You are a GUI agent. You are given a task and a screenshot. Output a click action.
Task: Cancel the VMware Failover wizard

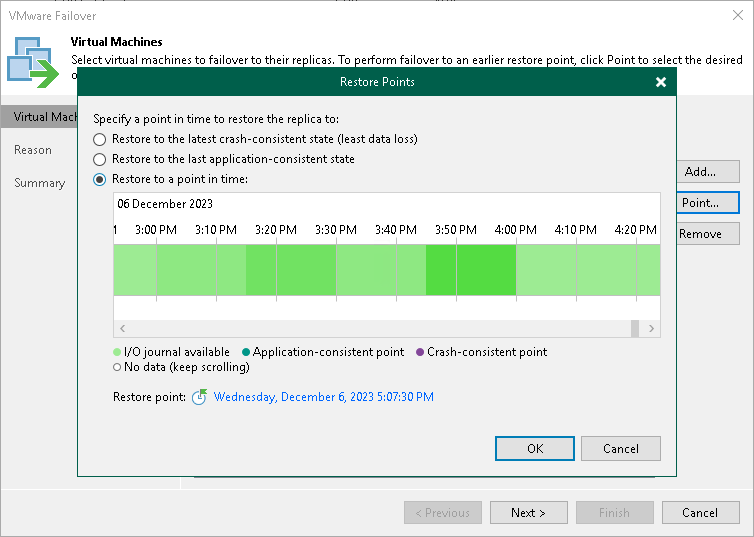[x=700, y=513]
